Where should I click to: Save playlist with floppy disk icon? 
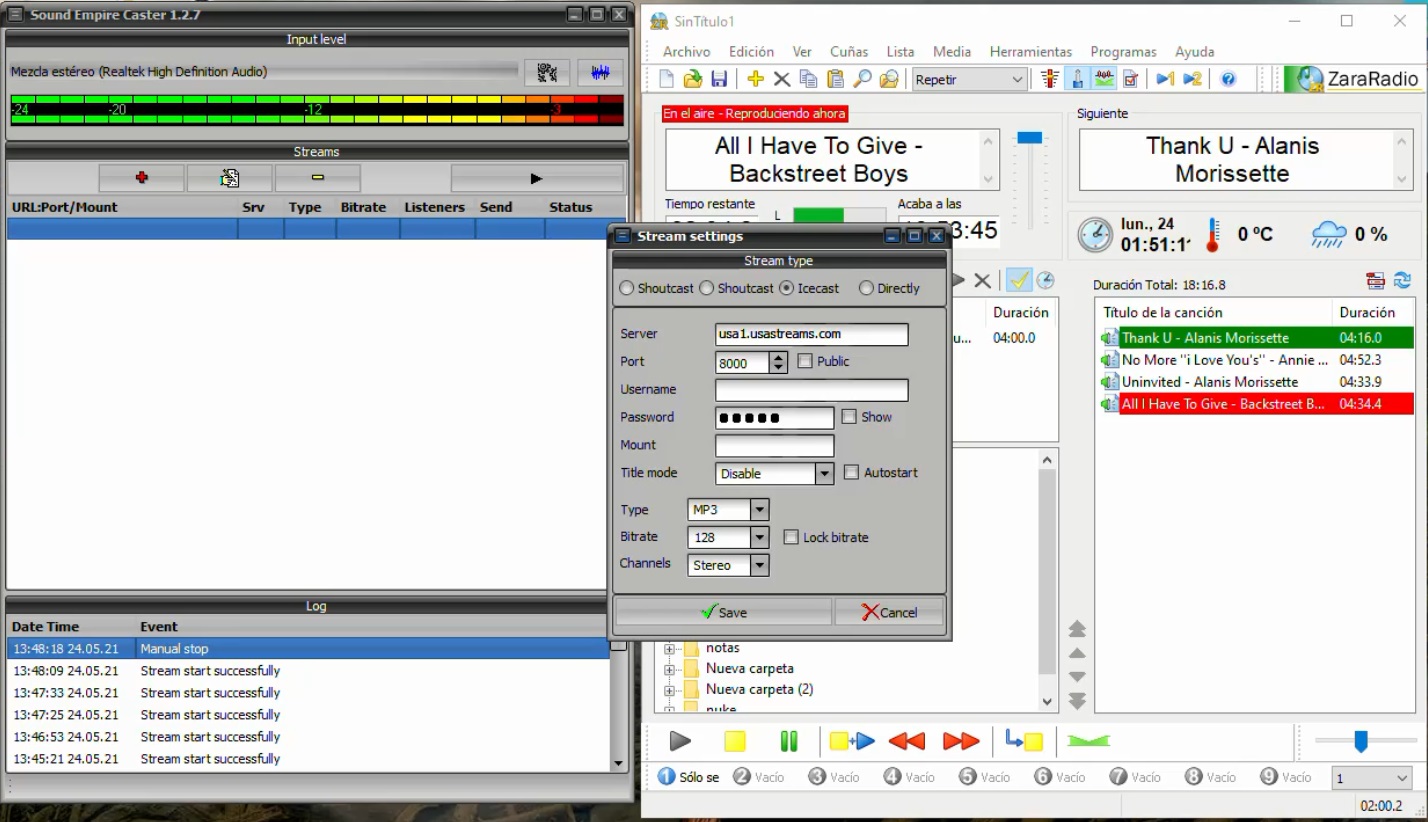(718, 79)
